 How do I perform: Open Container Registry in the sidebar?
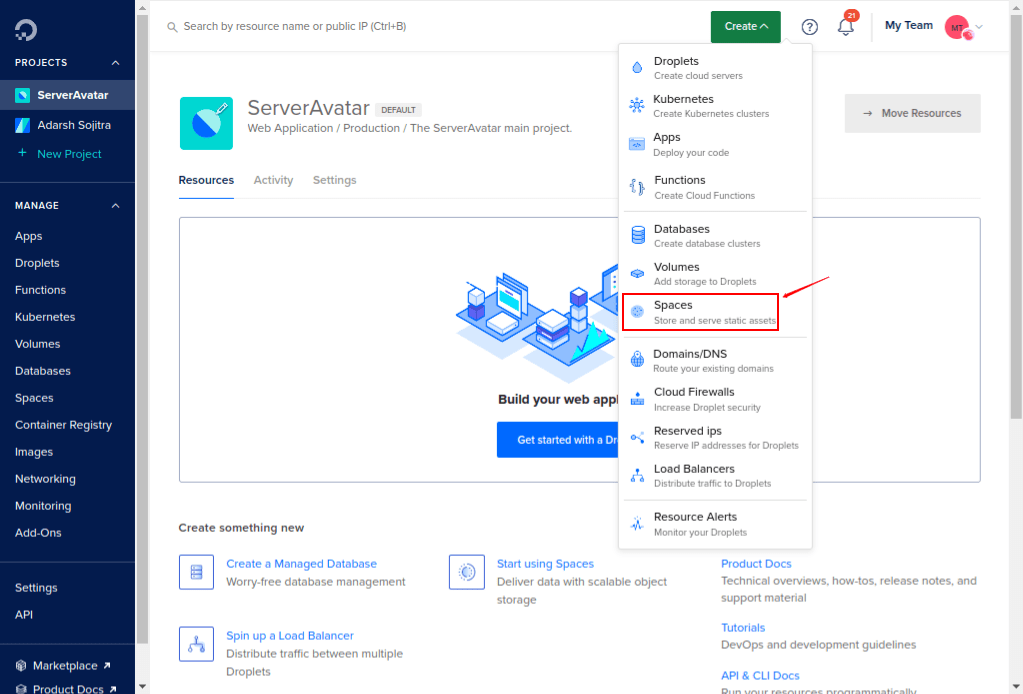click(63, 425)
